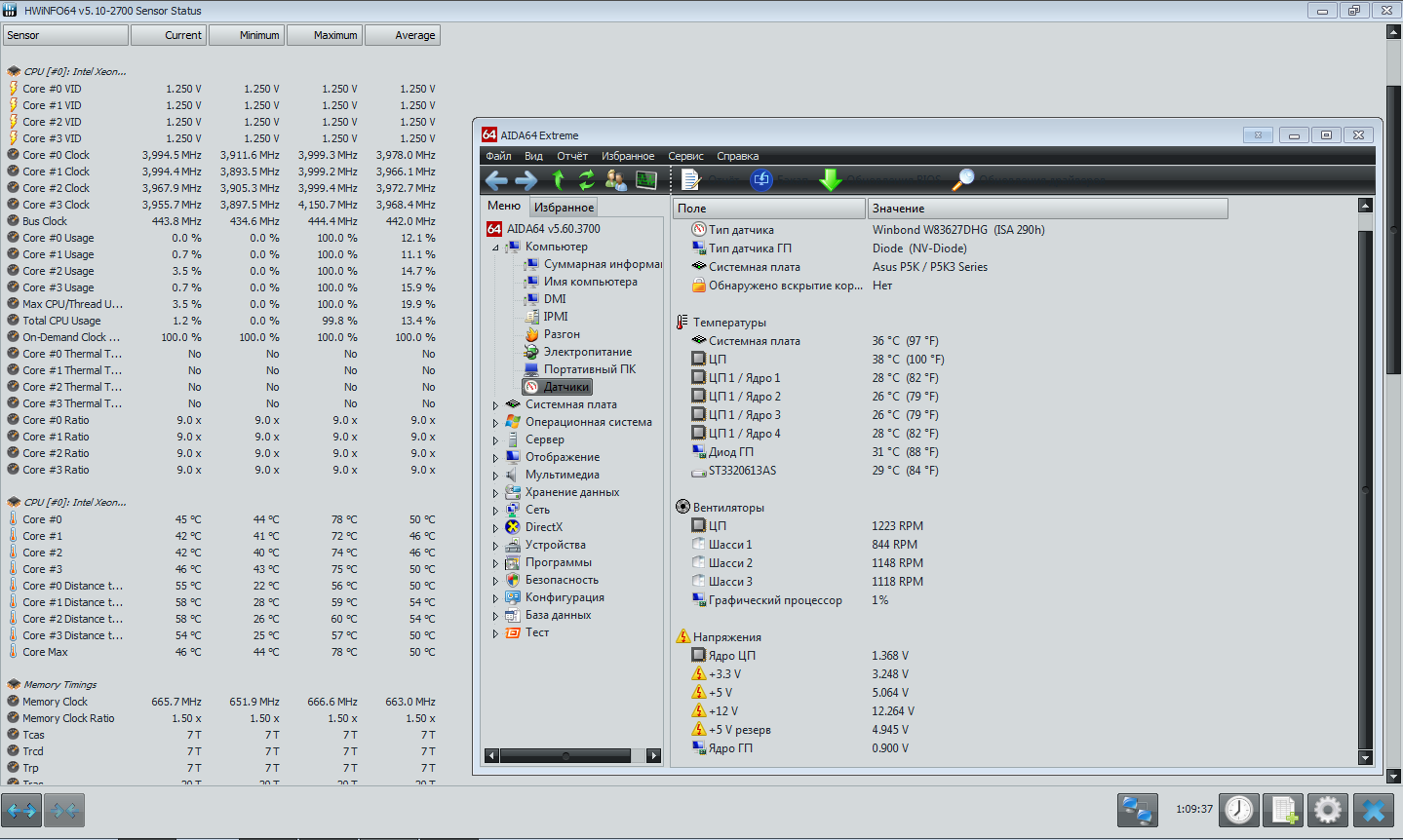Click the Minimum column header
Image resolution: width=1403 pixels, height=840 pixels.
coord(246,35)
